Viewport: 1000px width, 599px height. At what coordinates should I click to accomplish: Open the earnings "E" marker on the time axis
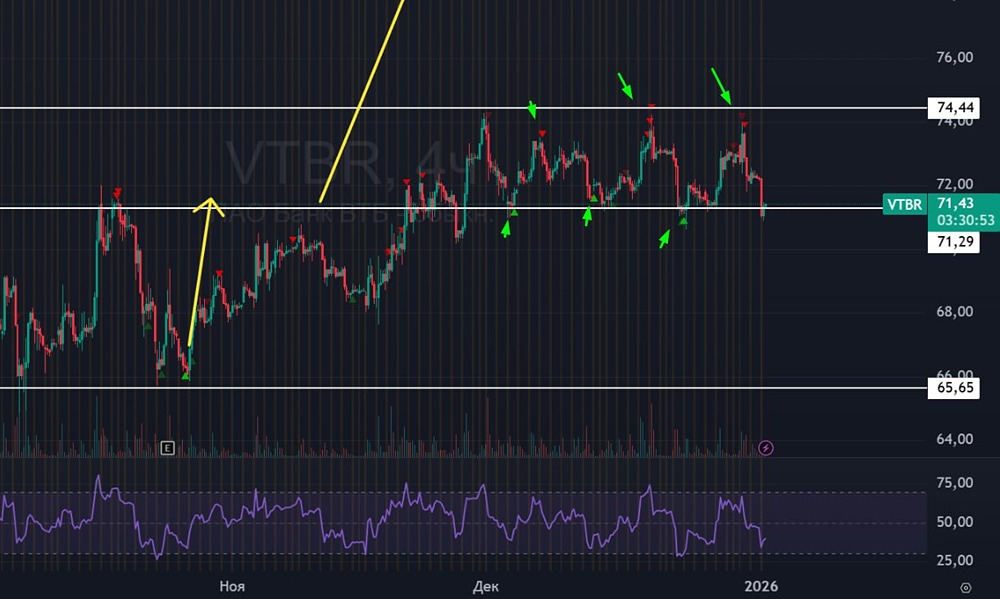coord(167,448)
